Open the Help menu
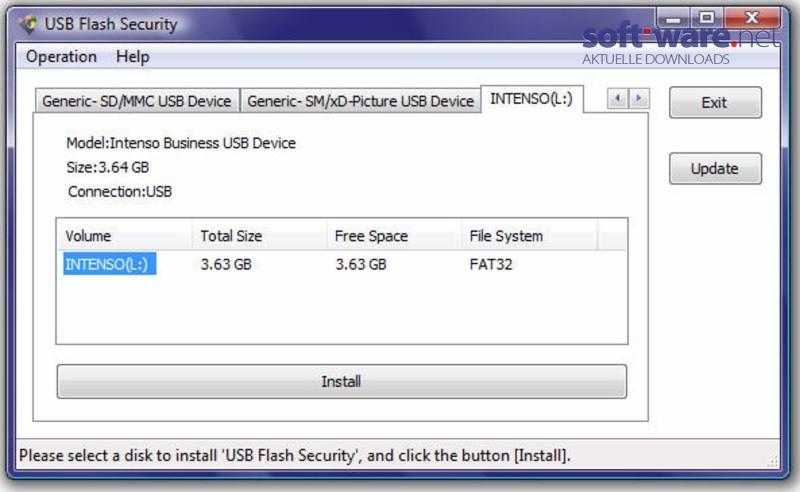 click(133, 56)
